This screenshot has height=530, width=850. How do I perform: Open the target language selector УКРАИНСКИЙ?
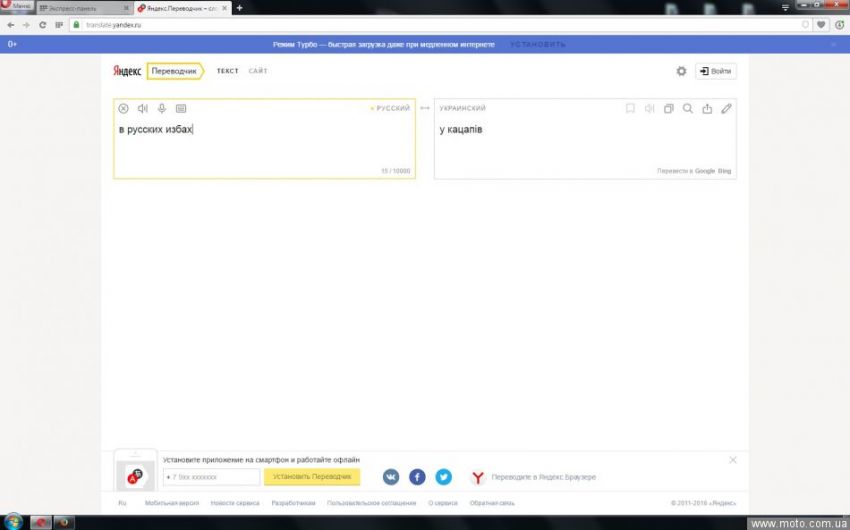coord(462,108)
